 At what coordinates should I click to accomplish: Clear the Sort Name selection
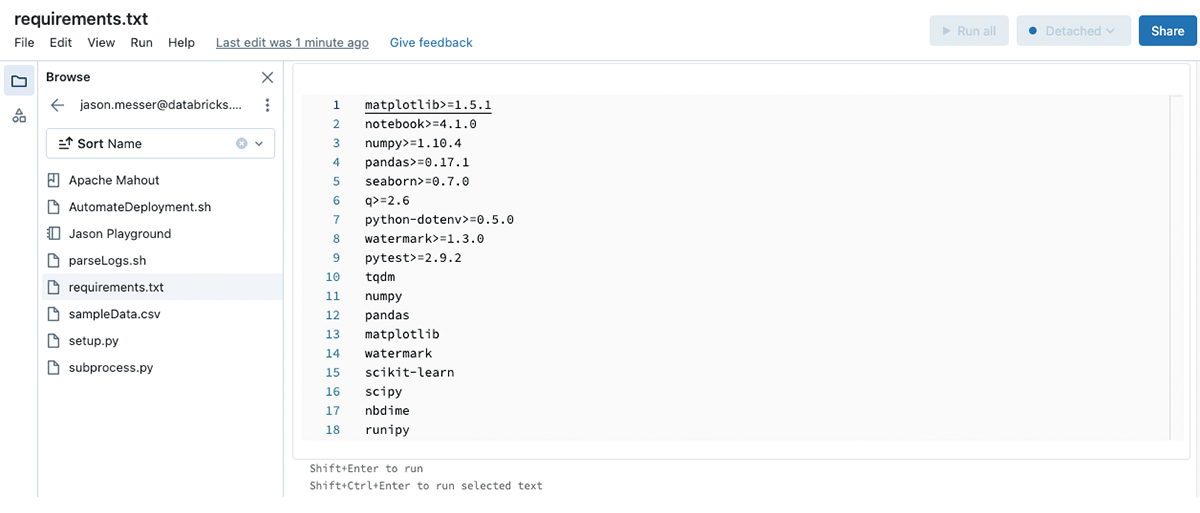coord(241,144)
